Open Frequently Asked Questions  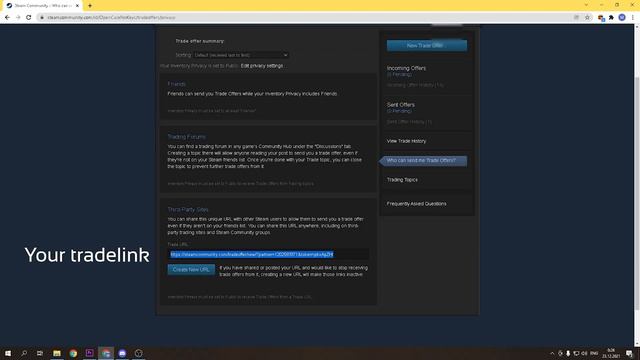(416, 204)
